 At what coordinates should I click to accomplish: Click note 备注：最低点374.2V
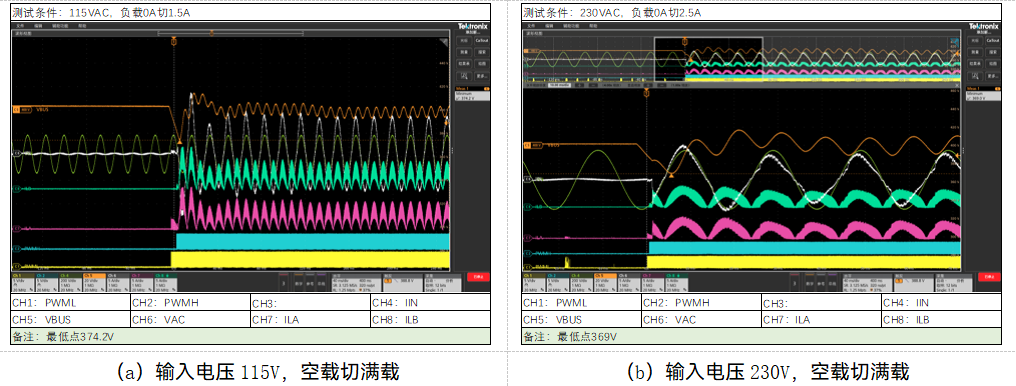point(64,337)
